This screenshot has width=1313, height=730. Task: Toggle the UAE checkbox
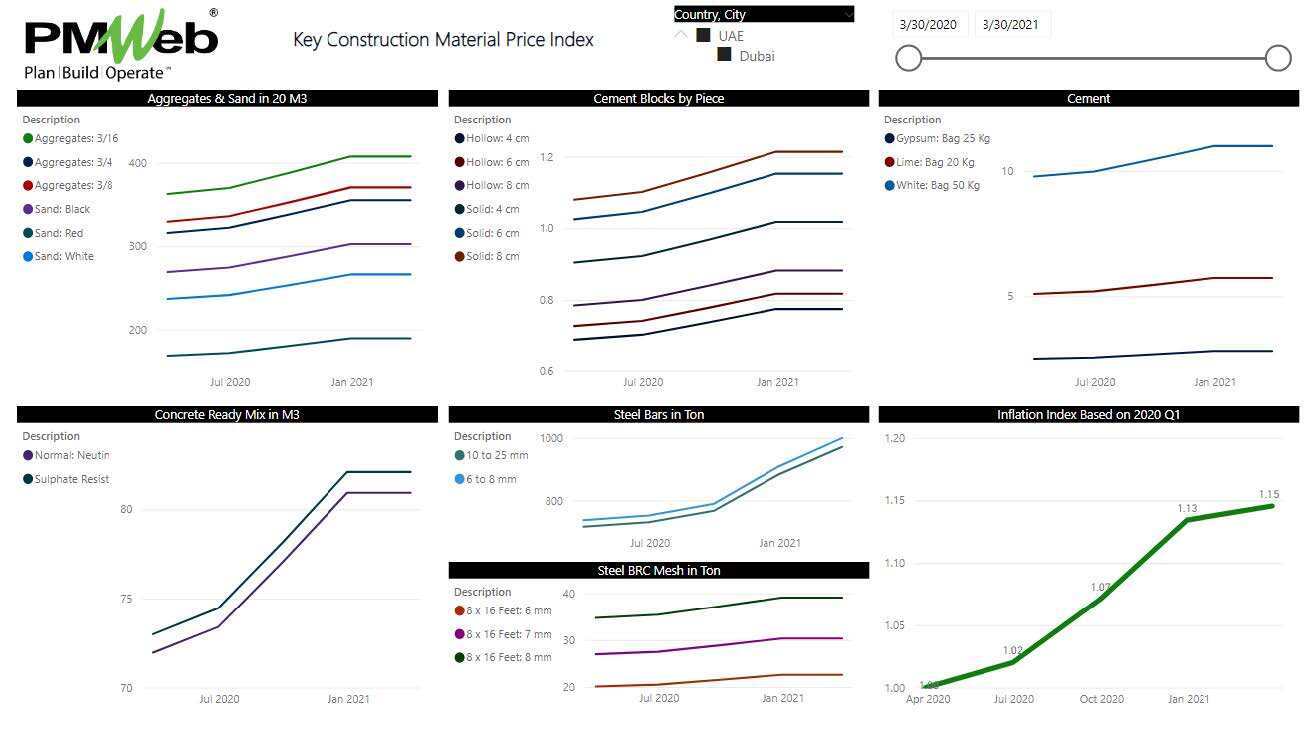click(x=703, y=36)
